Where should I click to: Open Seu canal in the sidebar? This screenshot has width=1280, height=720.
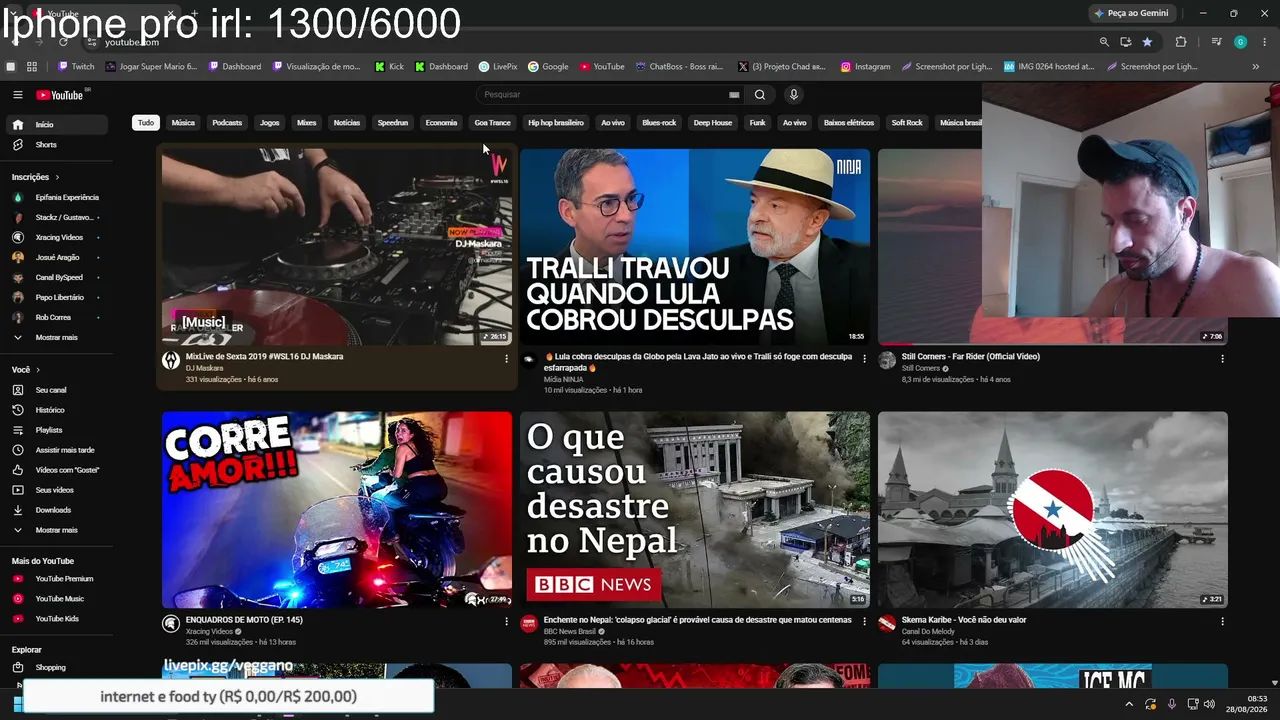[x=56, y=390]
